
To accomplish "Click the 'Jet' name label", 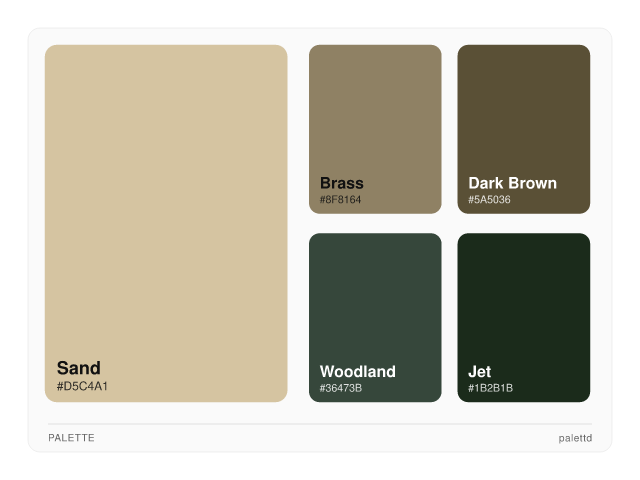I will 480,371.
